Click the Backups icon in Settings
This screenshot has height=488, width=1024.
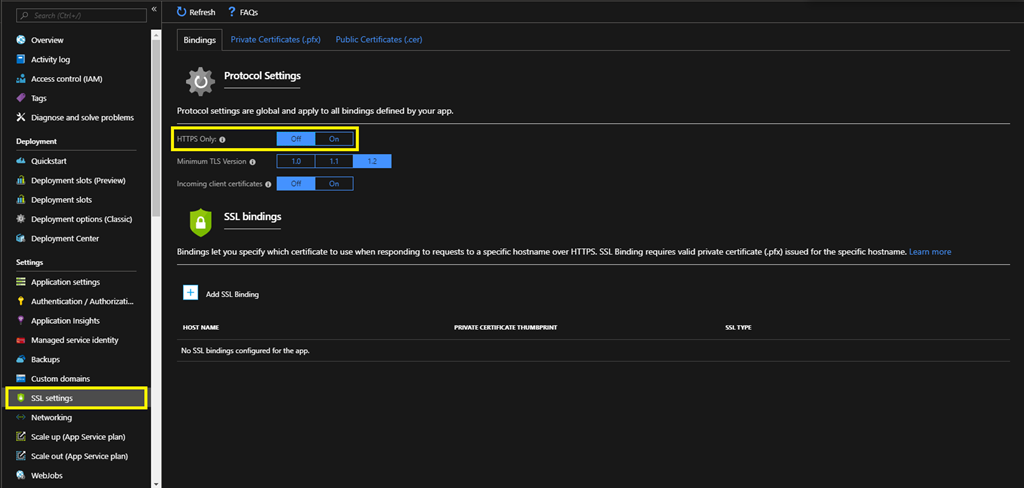click(x=20, y=359)
